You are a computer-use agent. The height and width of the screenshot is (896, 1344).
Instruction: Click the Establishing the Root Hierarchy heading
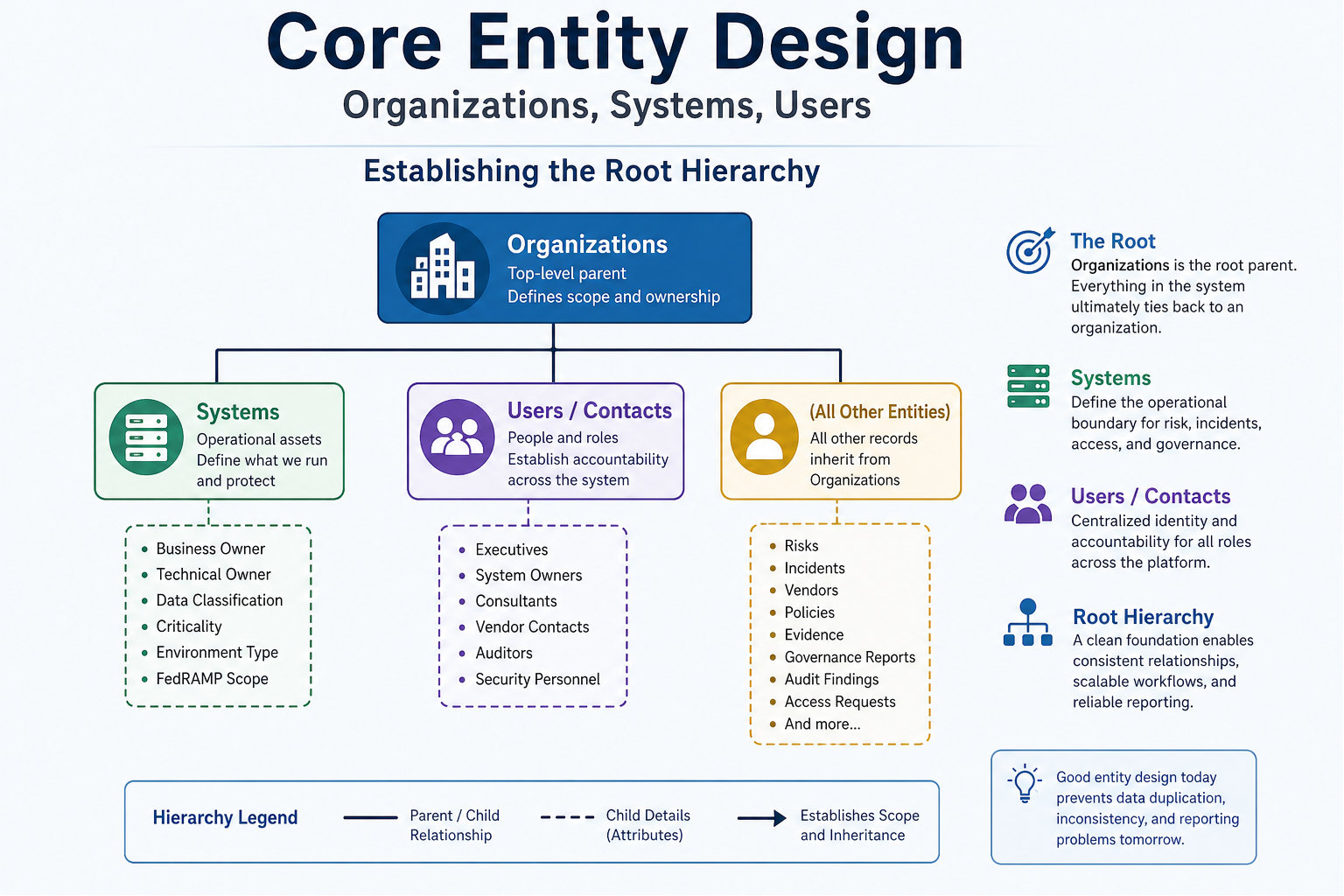pyautogui.click(x=591, y=171)
